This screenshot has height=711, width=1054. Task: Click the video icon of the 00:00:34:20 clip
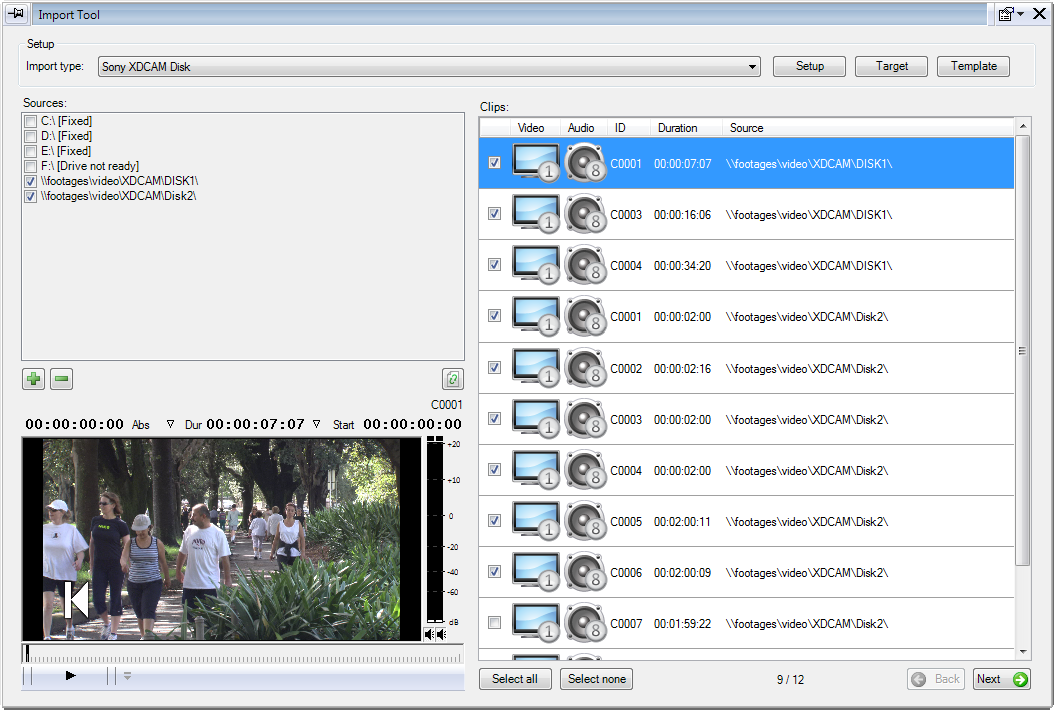point(536,265)
